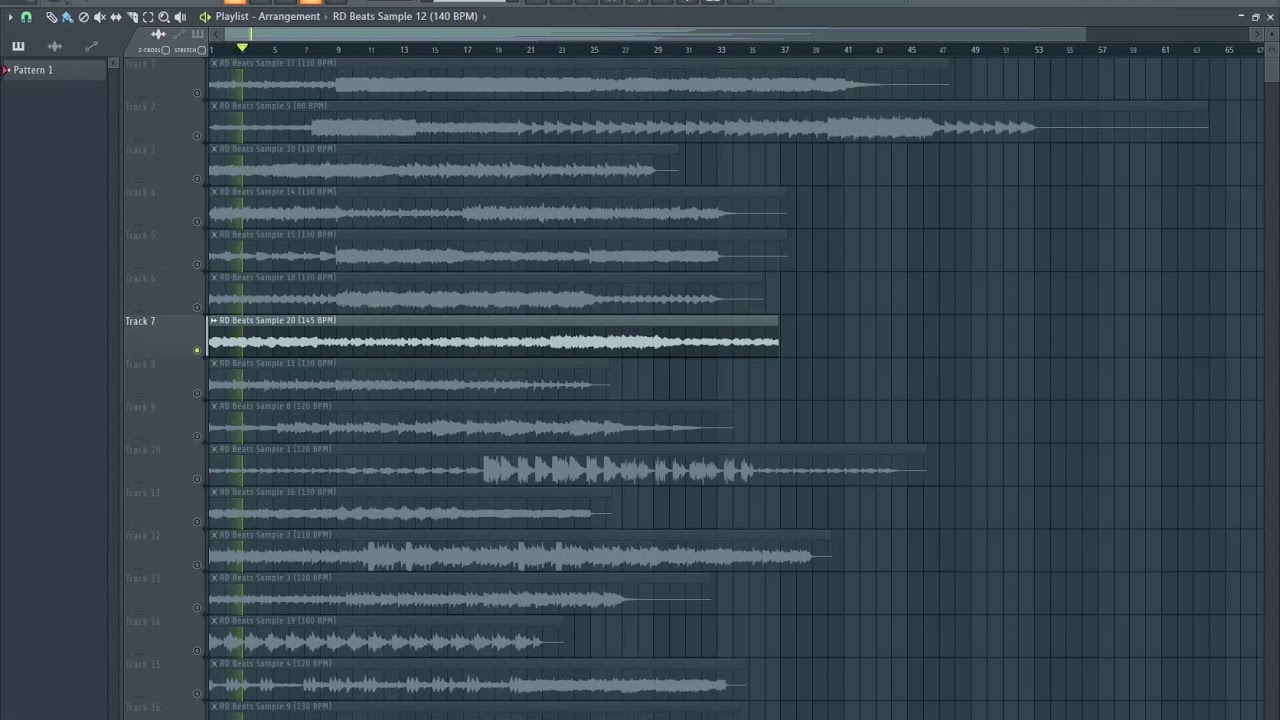Select the Paint brush tool
The width and height of the screenshot is (1280, 720).
pyautogui.click(x=67, y=17)
